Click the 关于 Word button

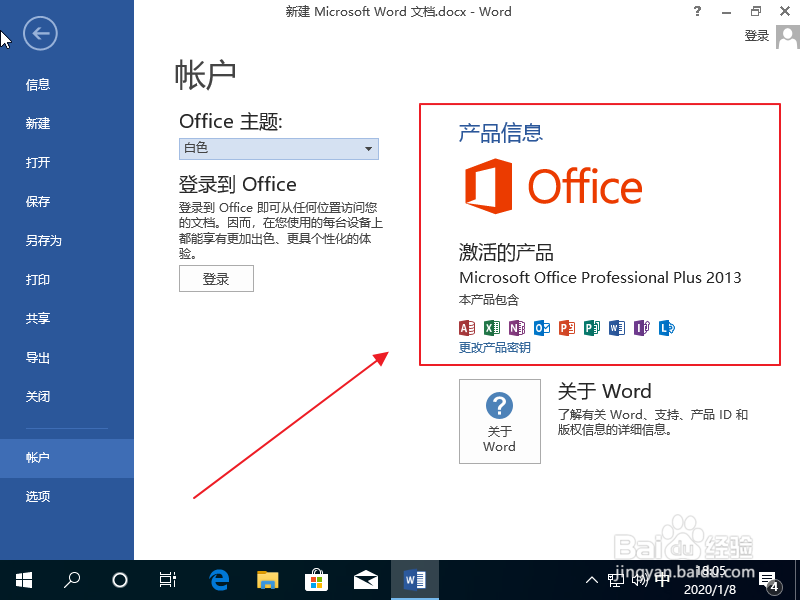click(x=499, y=421)
